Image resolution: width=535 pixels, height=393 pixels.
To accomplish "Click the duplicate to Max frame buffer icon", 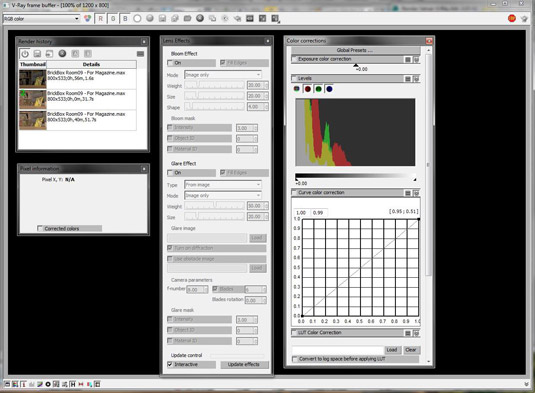I will coord(213,18).
